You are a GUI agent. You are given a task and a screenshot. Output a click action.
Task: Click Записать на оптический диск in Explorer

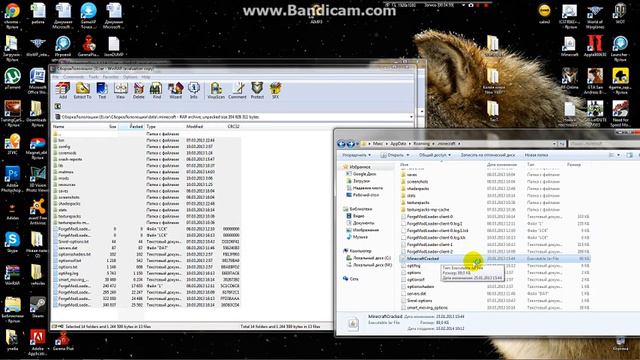(488, 155)
